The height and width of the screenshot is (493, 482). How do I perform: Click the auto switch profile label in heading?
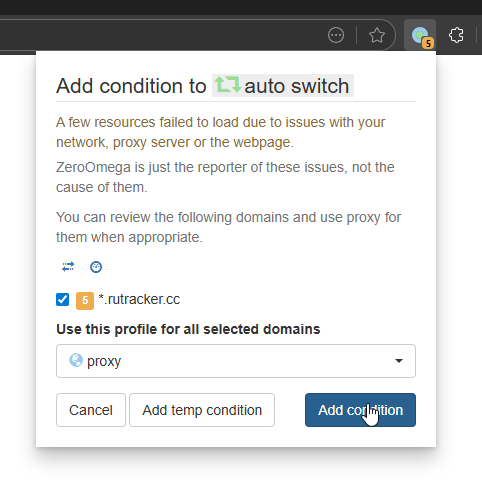coord(283,86)
